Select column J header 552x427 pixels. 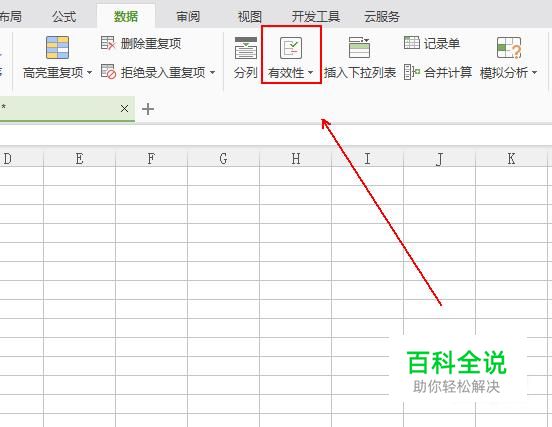coord(439,159)
